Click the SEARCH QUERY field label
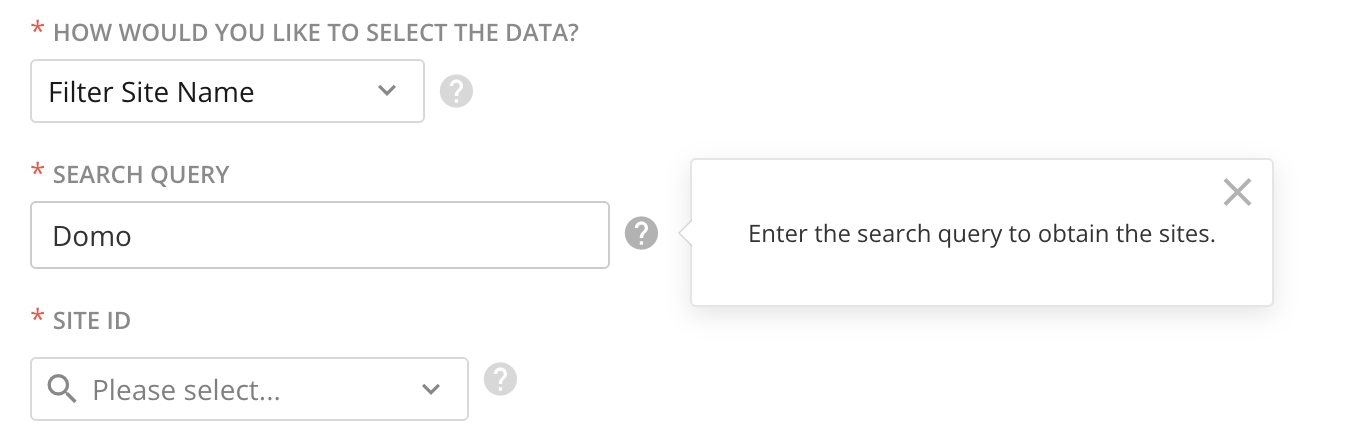This screenshot has width=1348, height=448. coord(141,175)
